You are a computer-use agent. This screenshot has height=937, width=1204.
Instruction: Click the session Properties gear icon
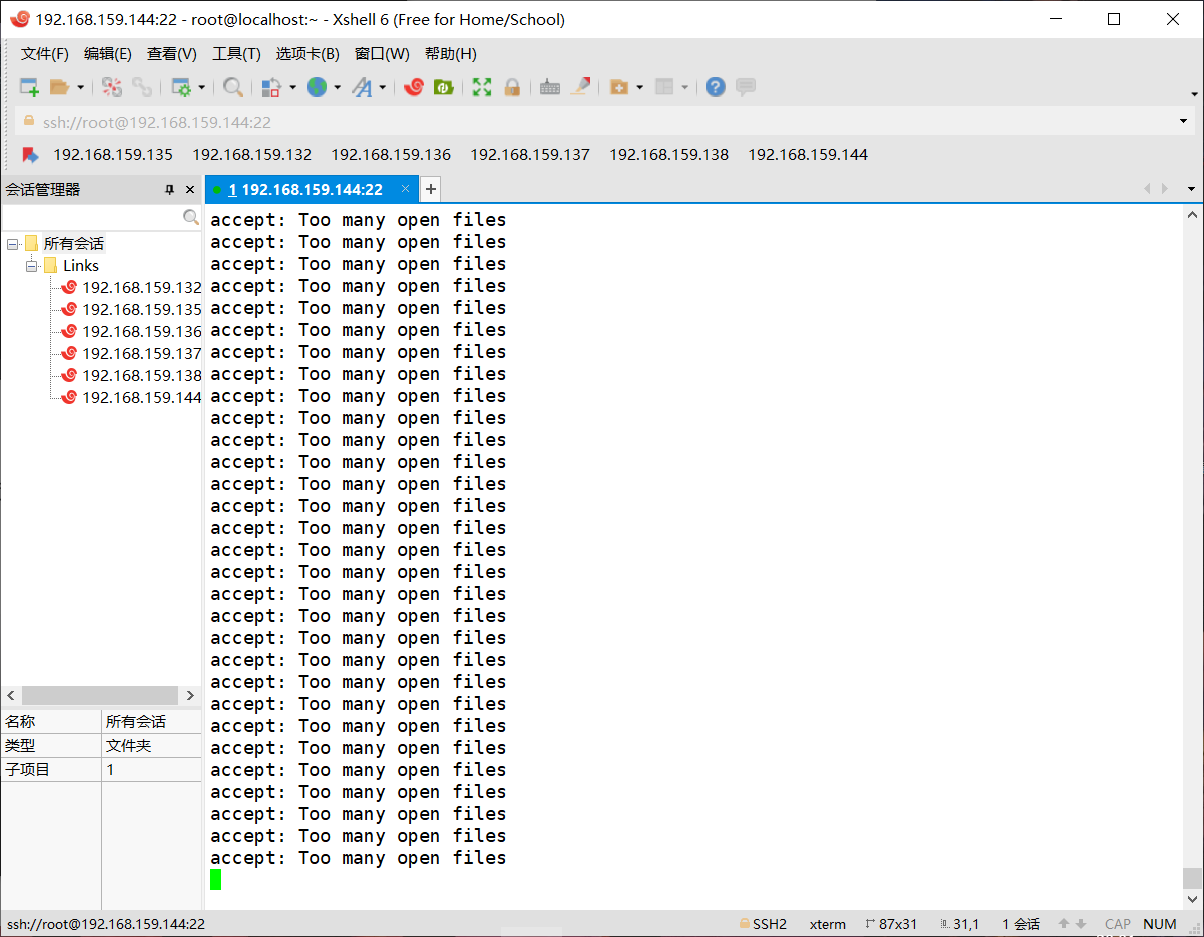click(181, 87)
